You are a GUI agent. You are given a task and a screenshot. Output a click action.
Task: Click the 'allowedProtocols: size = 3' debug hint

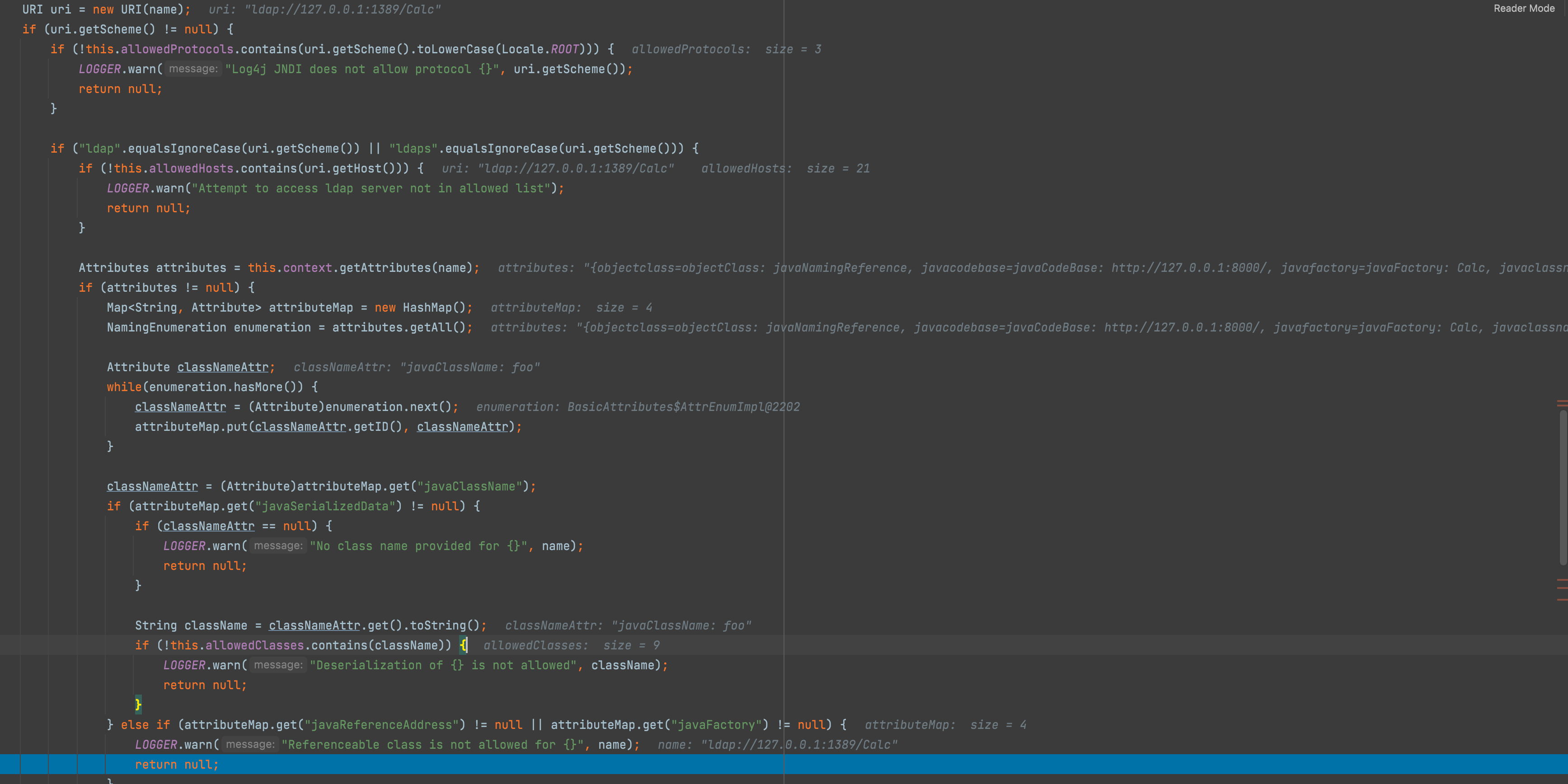[726, 49]
